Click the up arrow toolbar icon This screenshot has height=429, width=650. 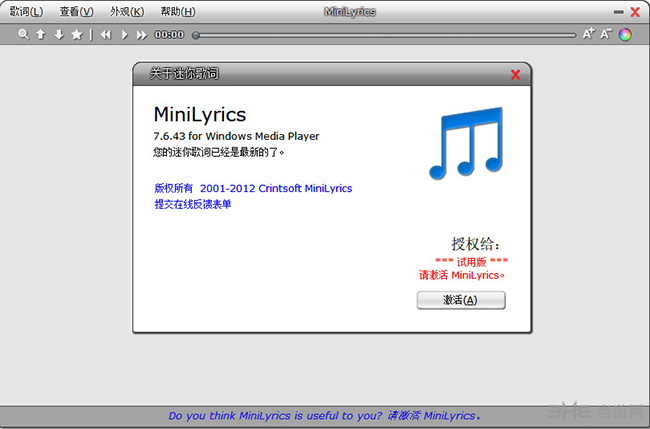tap(41, 34)
